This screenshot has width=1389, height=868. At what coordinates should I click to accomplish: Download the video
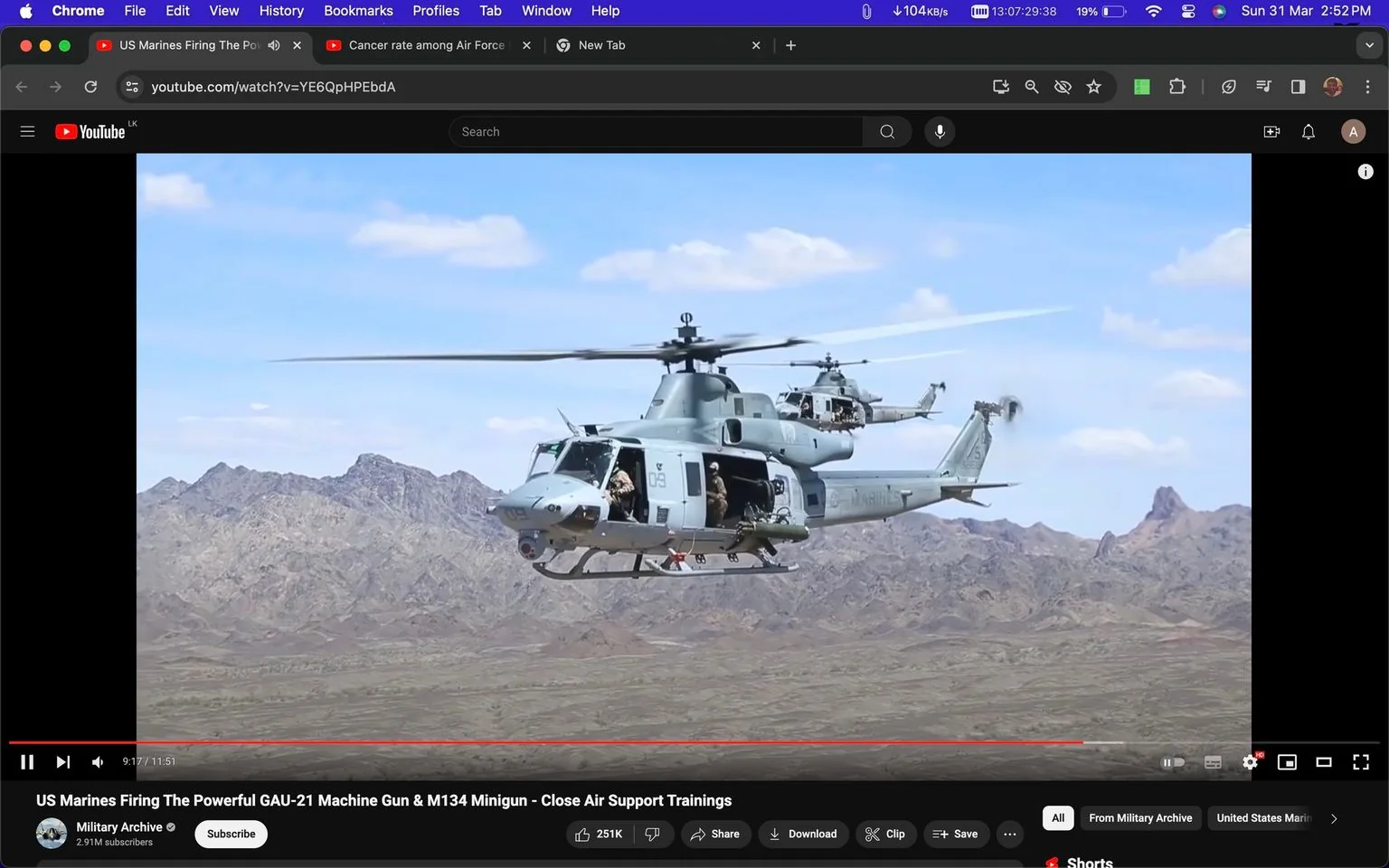[803, 834]
